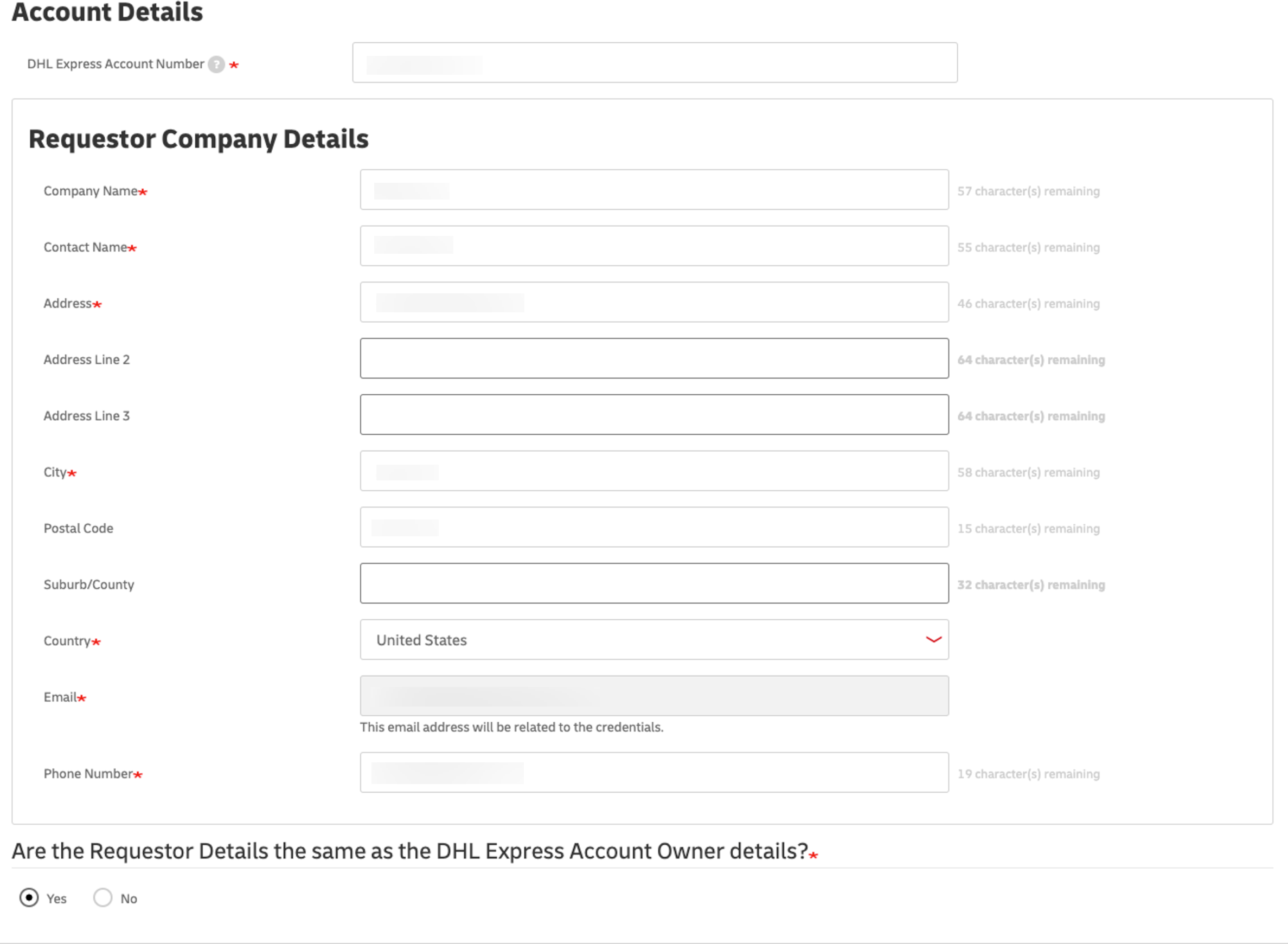1288x944 pixels.
Task: Focus the Postal Code field
Action: click(654, 527)
